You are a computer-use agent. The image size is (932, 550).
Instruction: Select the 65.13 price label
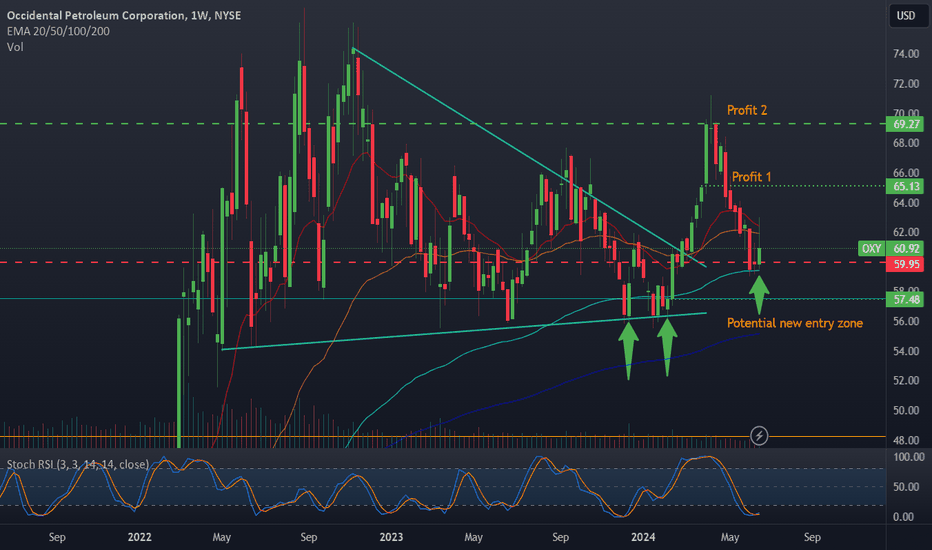906,187
